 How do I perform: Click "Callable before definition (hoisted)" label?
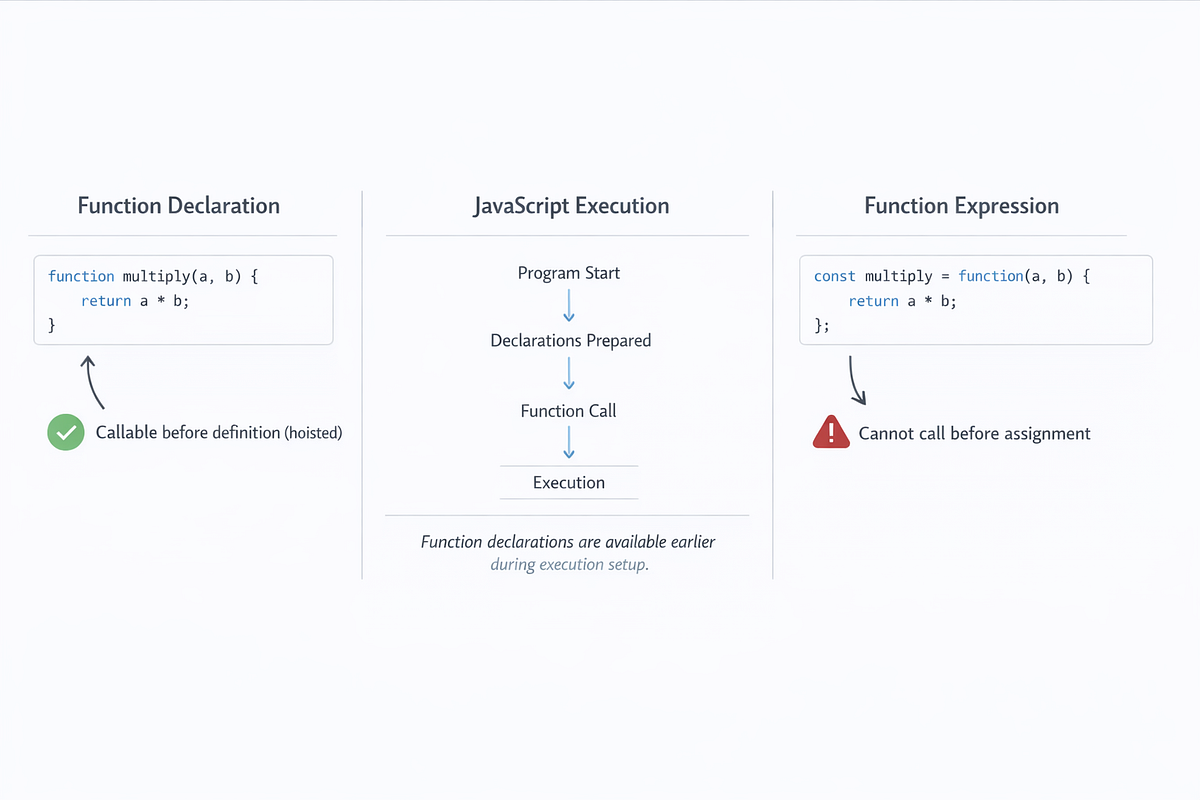pos(219,433)
